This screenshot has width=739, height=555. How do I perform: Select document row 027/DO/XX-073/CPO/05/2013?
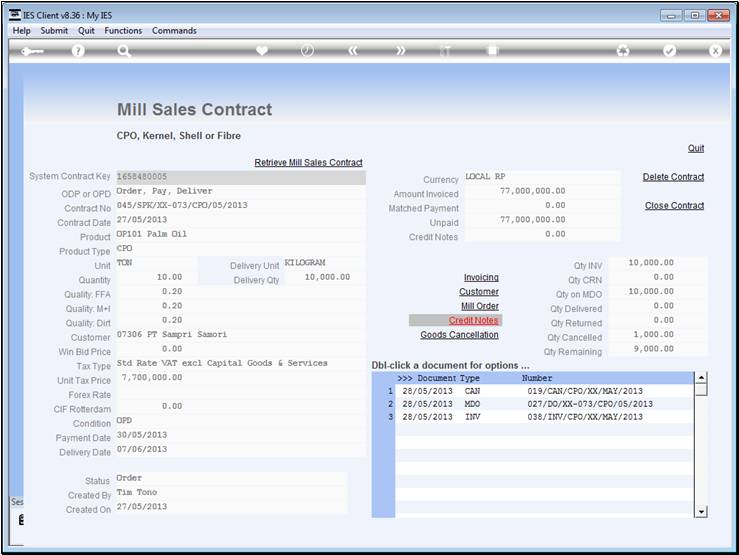point(544,404)
